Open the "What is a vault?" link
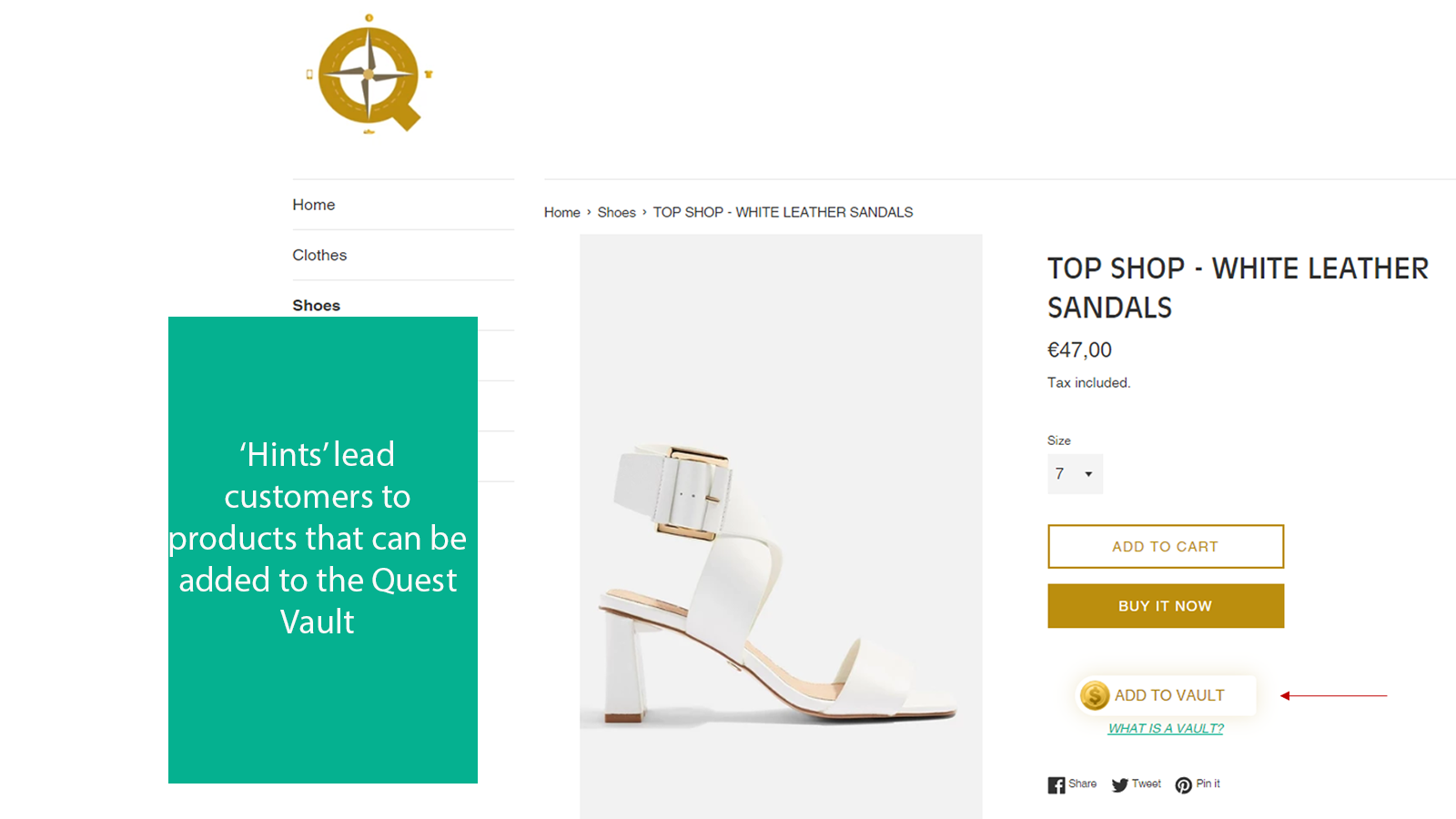 point(1166,729)
